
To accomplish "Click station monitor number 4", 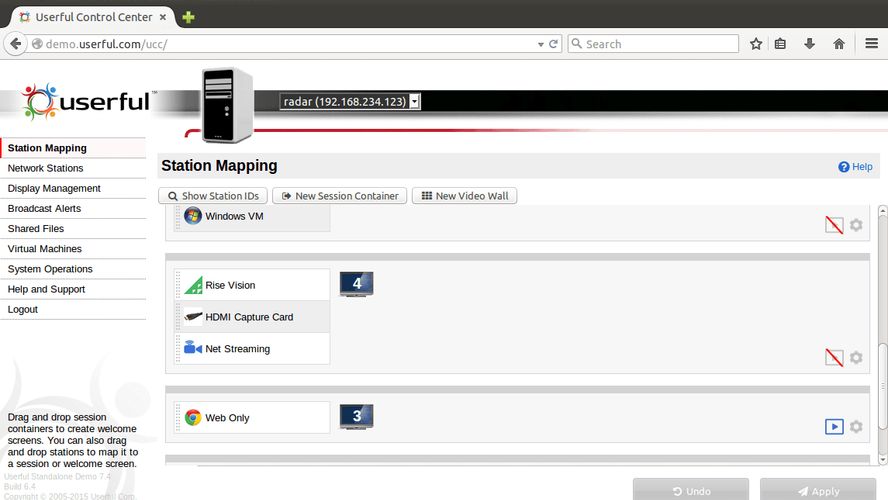I will tap(356, 284).
